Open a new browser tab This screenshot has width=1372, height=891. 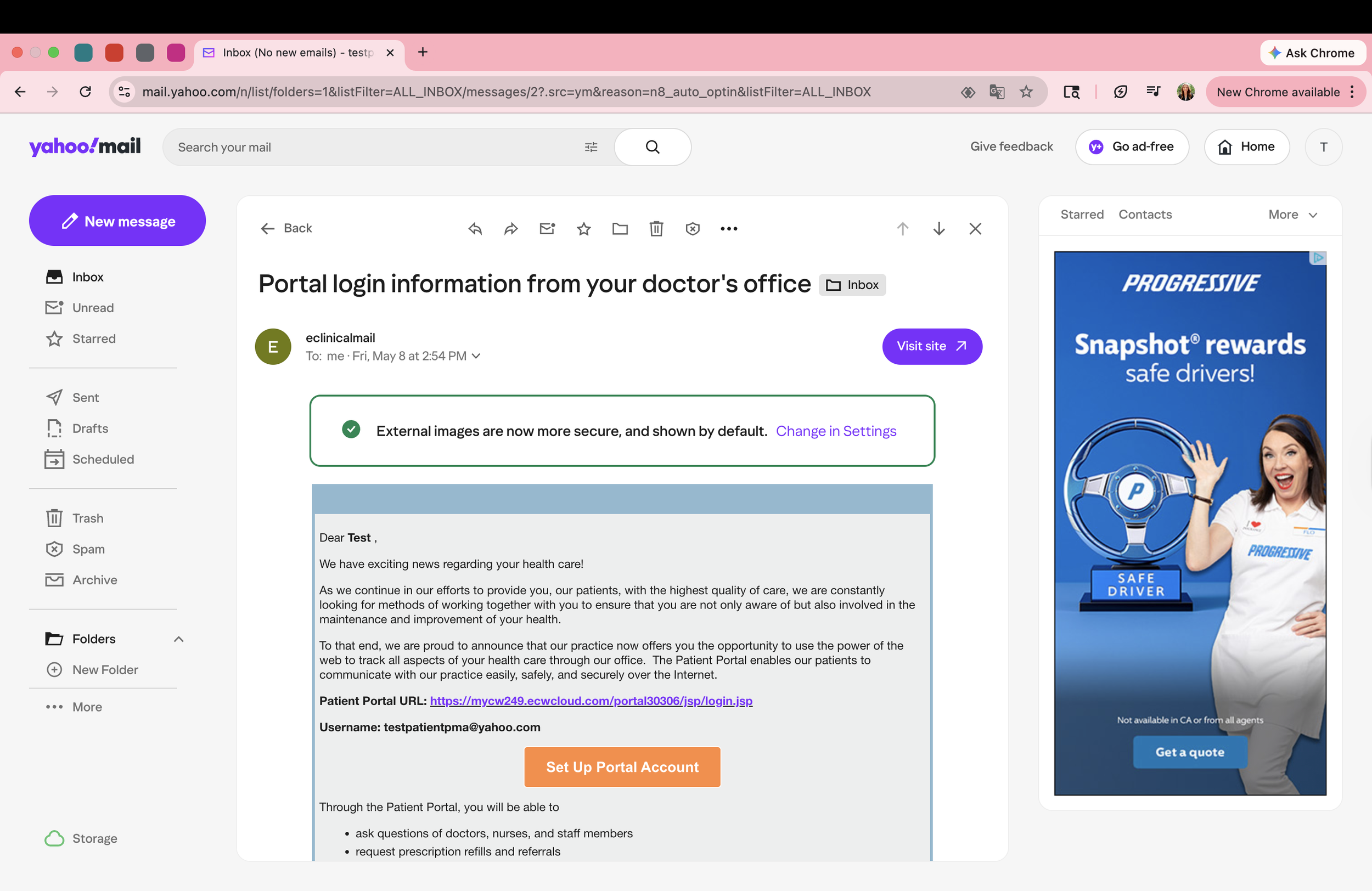423,53
